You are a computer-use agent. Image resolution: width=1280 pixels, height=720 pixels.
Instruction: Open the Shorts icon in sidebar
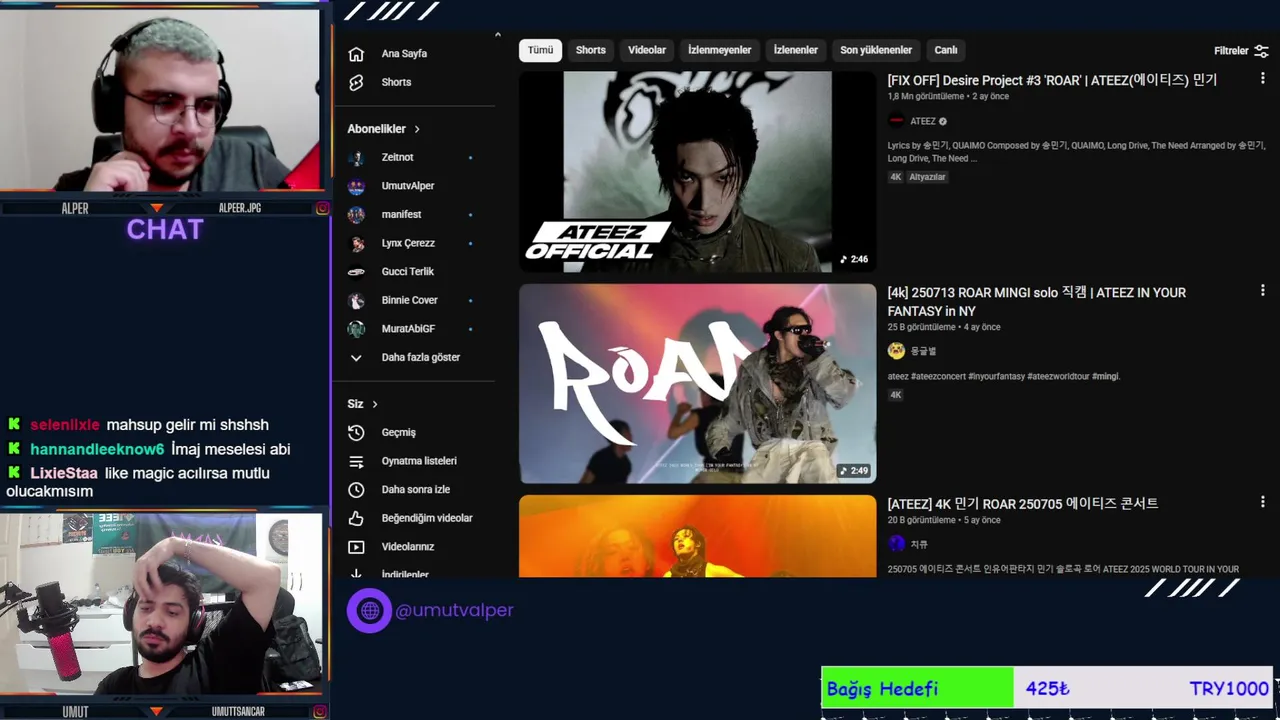coord(356,82)
